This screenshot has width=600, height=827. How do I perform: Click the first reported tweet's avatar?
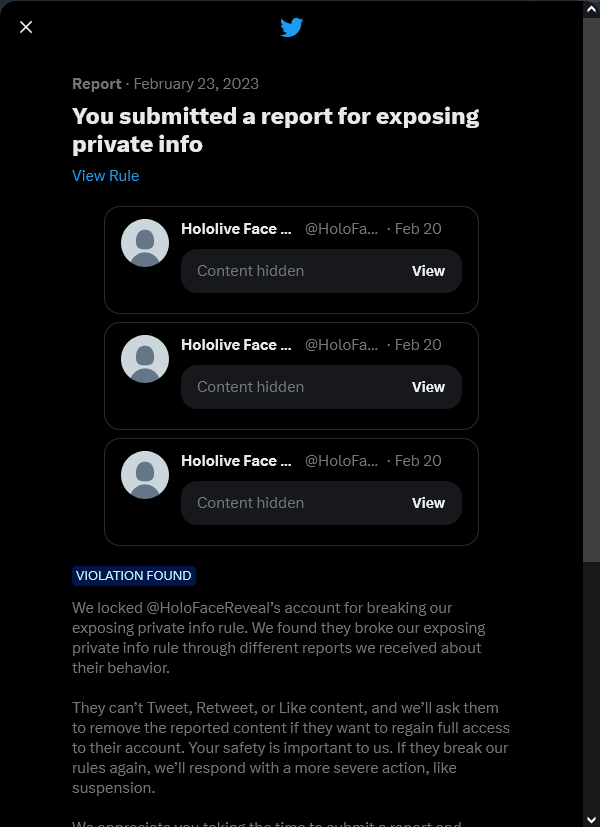145,243
